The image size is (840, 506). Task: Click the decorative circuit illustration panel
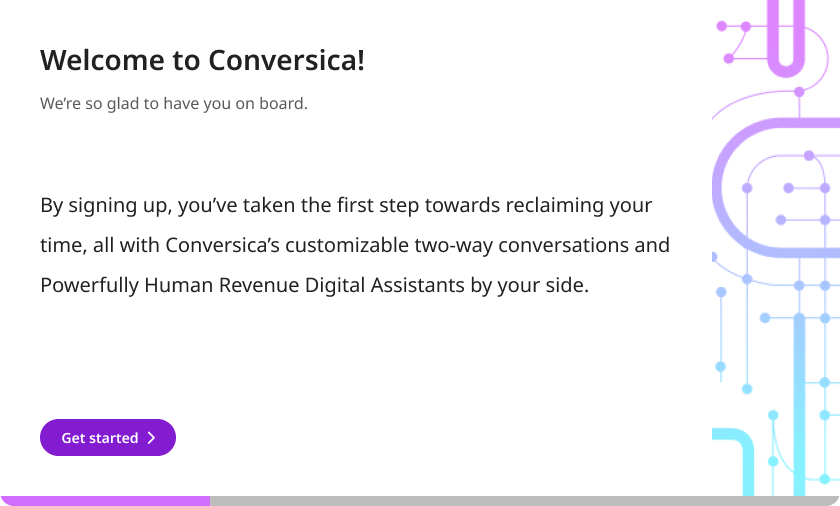click(776, 248)
